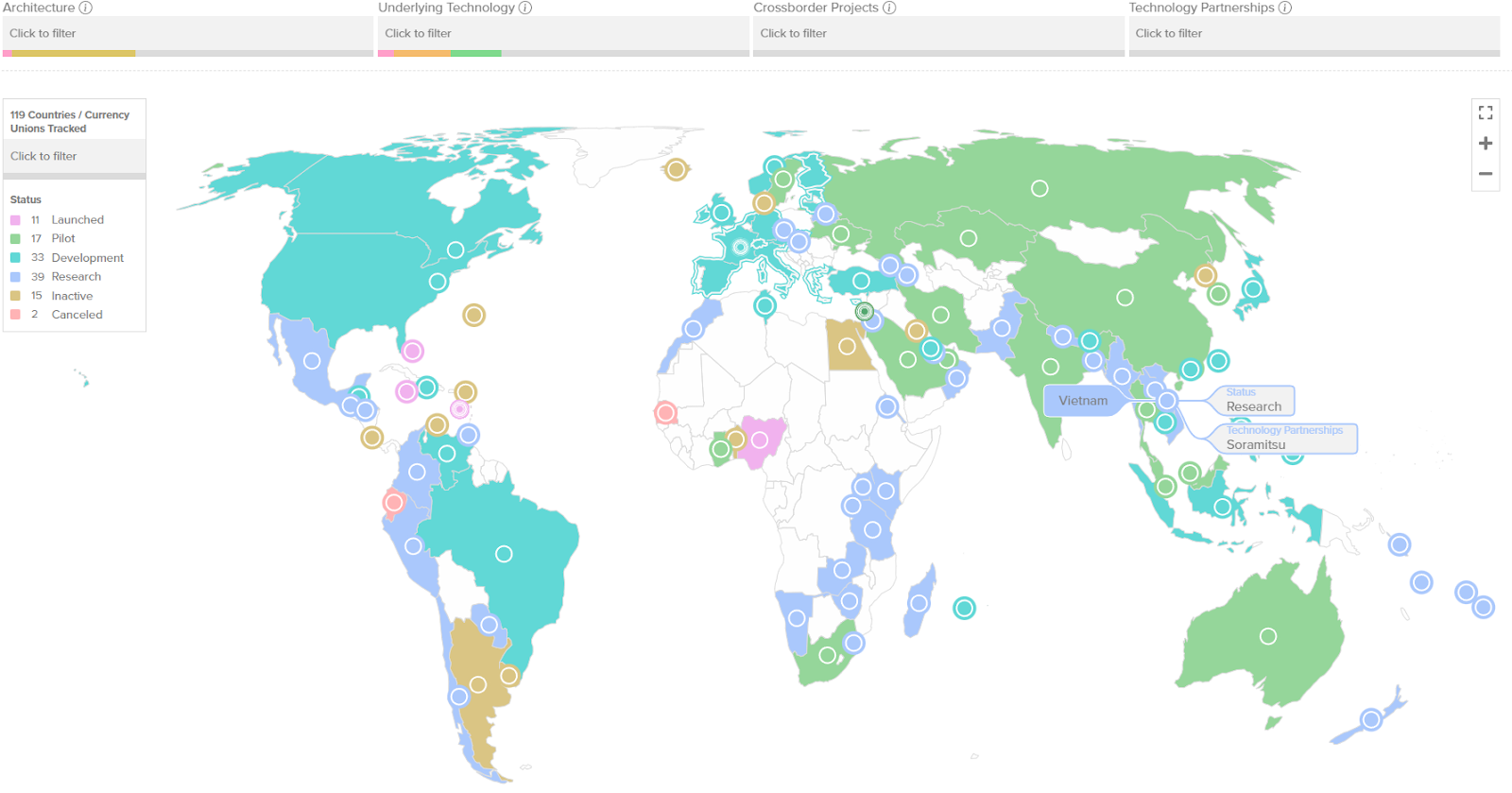Open the Underlying Technology info icon
This screenshot has width=1512, height=793.
point(525,8)
